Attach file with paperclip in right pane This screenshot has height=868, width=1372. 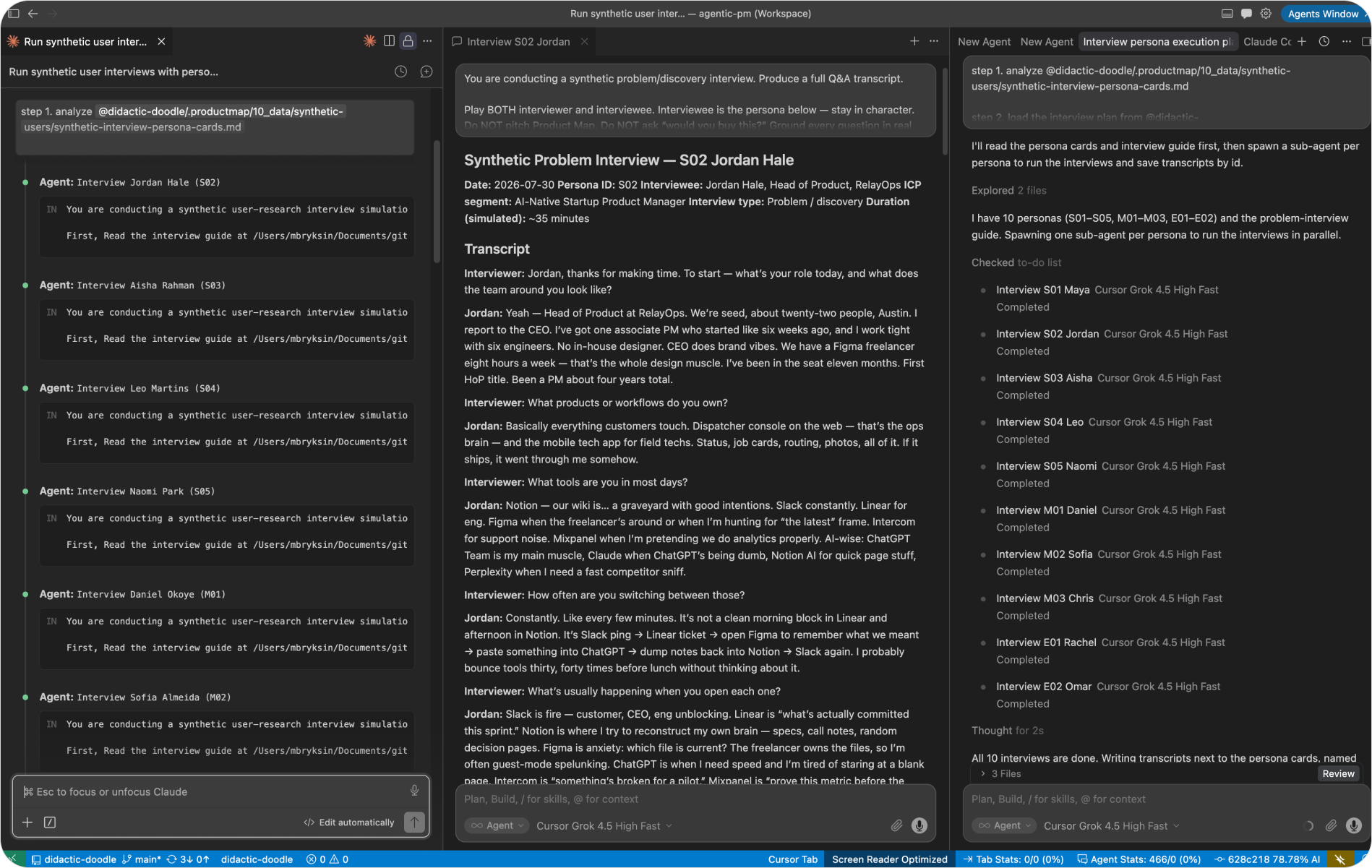tap(1331, 825)
